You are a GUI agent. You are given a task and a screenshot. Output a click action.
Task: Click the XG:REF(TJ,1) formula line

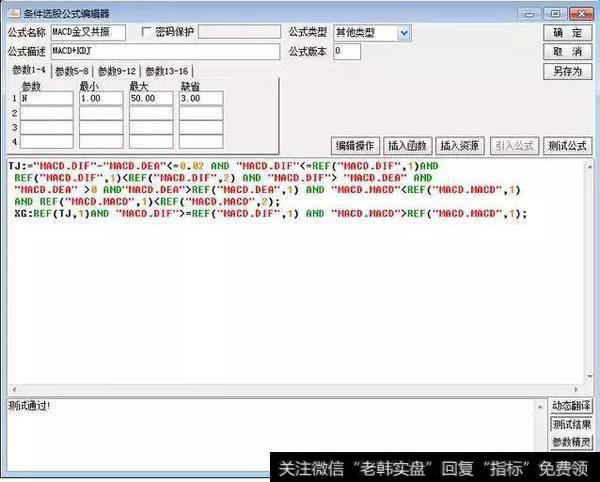click(271, 213)
